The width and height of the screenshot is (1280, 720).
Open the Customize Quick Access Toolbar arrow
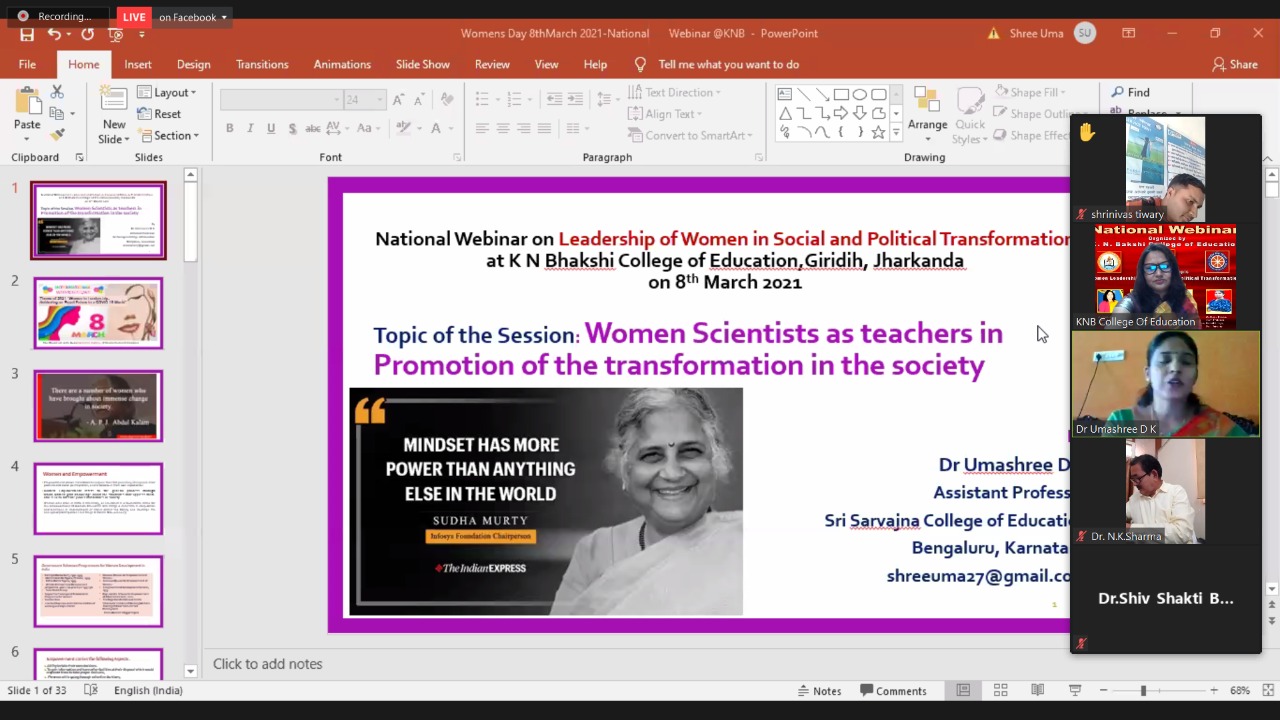click(144, 34)
